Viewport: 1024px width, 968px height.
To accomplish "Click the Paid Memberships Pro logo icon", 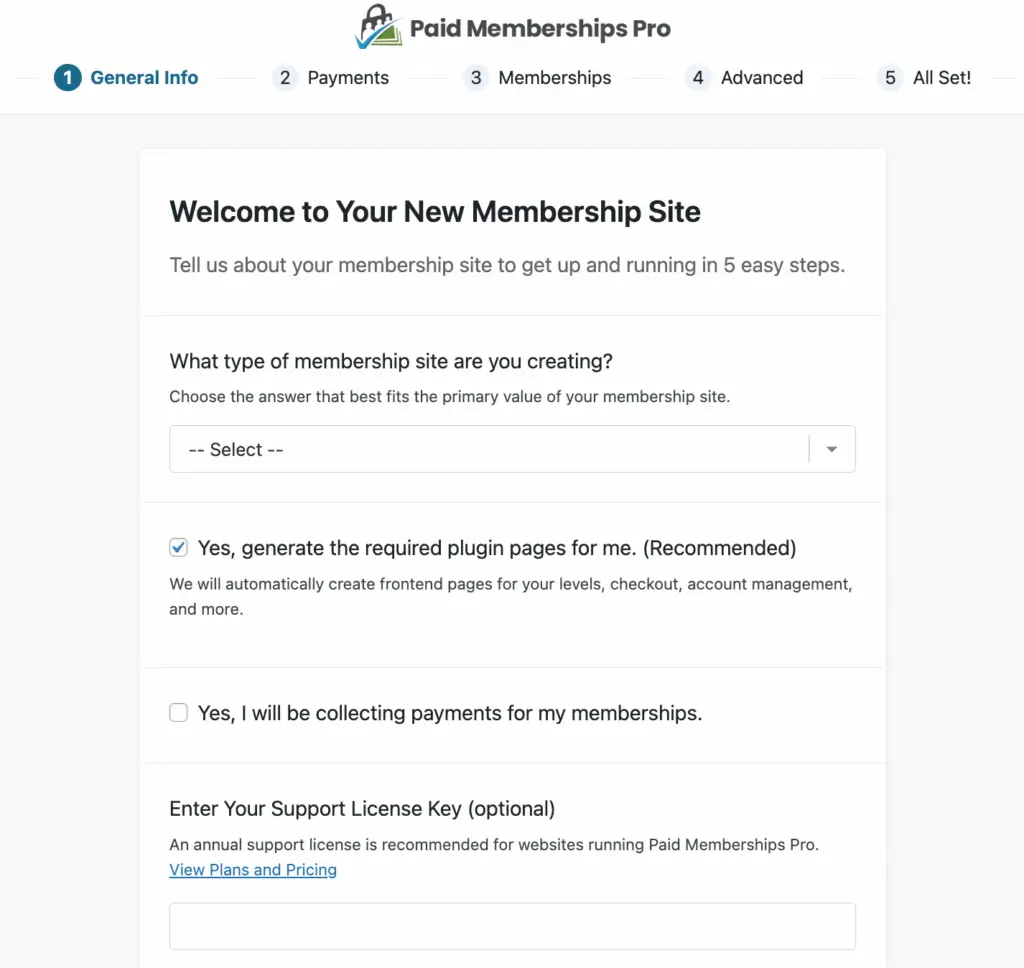I will (377, 25).
